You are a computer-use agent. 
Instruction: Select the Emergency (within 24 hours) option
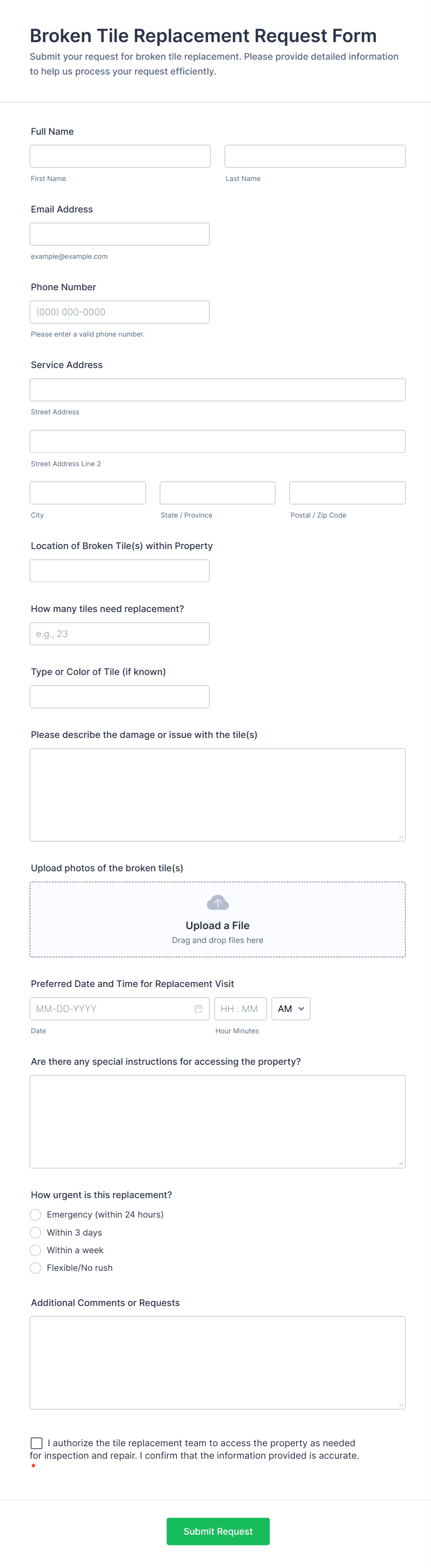coord(35,1214)
